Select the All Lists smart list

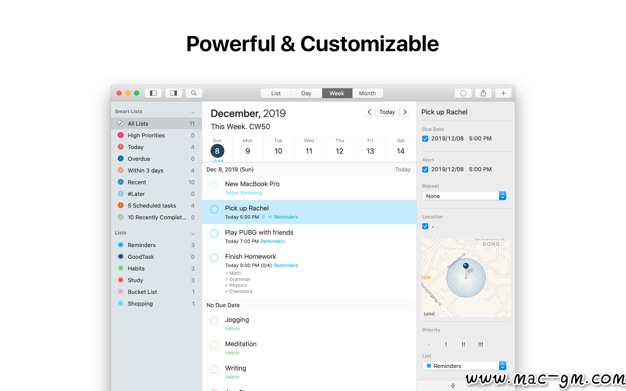pos(156,123)
